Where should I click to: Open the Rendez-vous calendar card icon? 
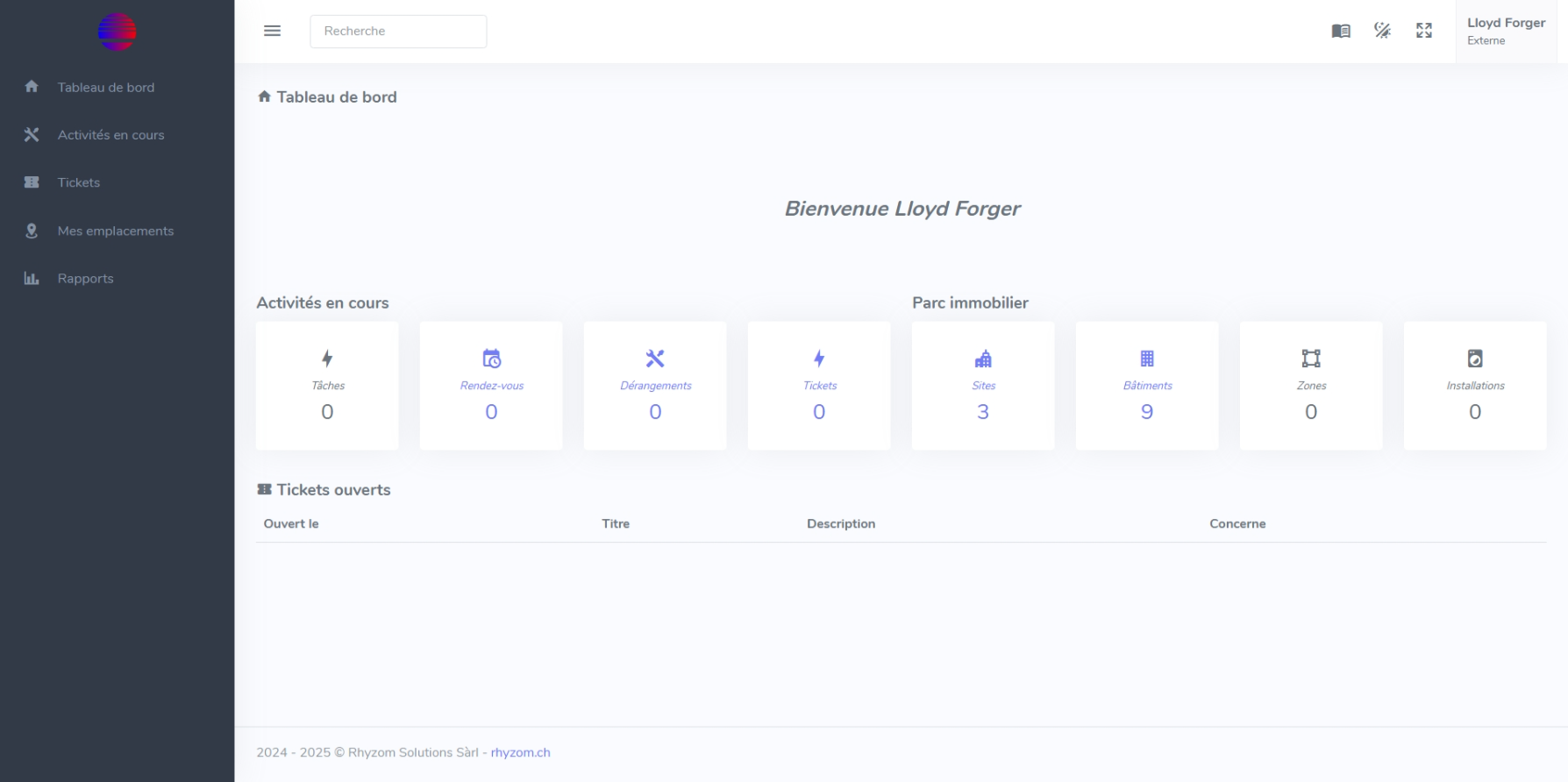point(491,359)
